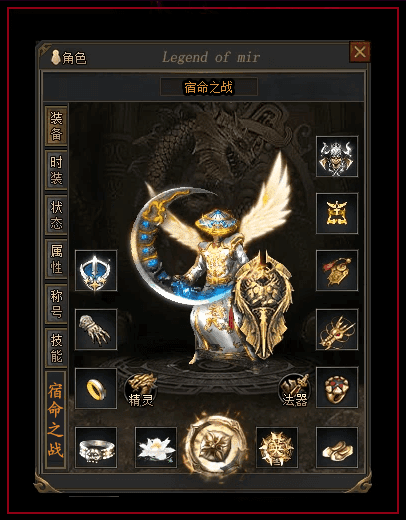Image resolution: width=406 pixels, height=520 pixels.
Task: Select the gold talisman charm with red tassel
Action: tap(337, 270)
